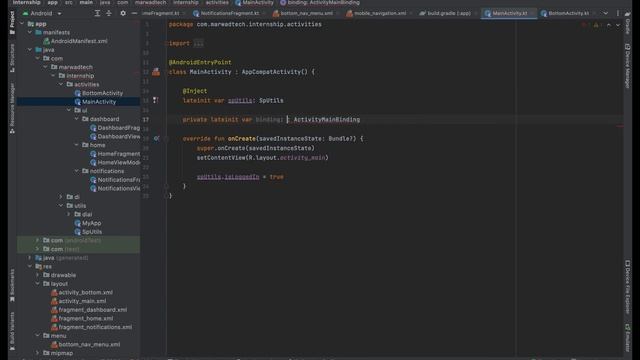Select activity_bottom.xml layout file
Viewport: 640px width, 360px height.
[x=82, y=293]
